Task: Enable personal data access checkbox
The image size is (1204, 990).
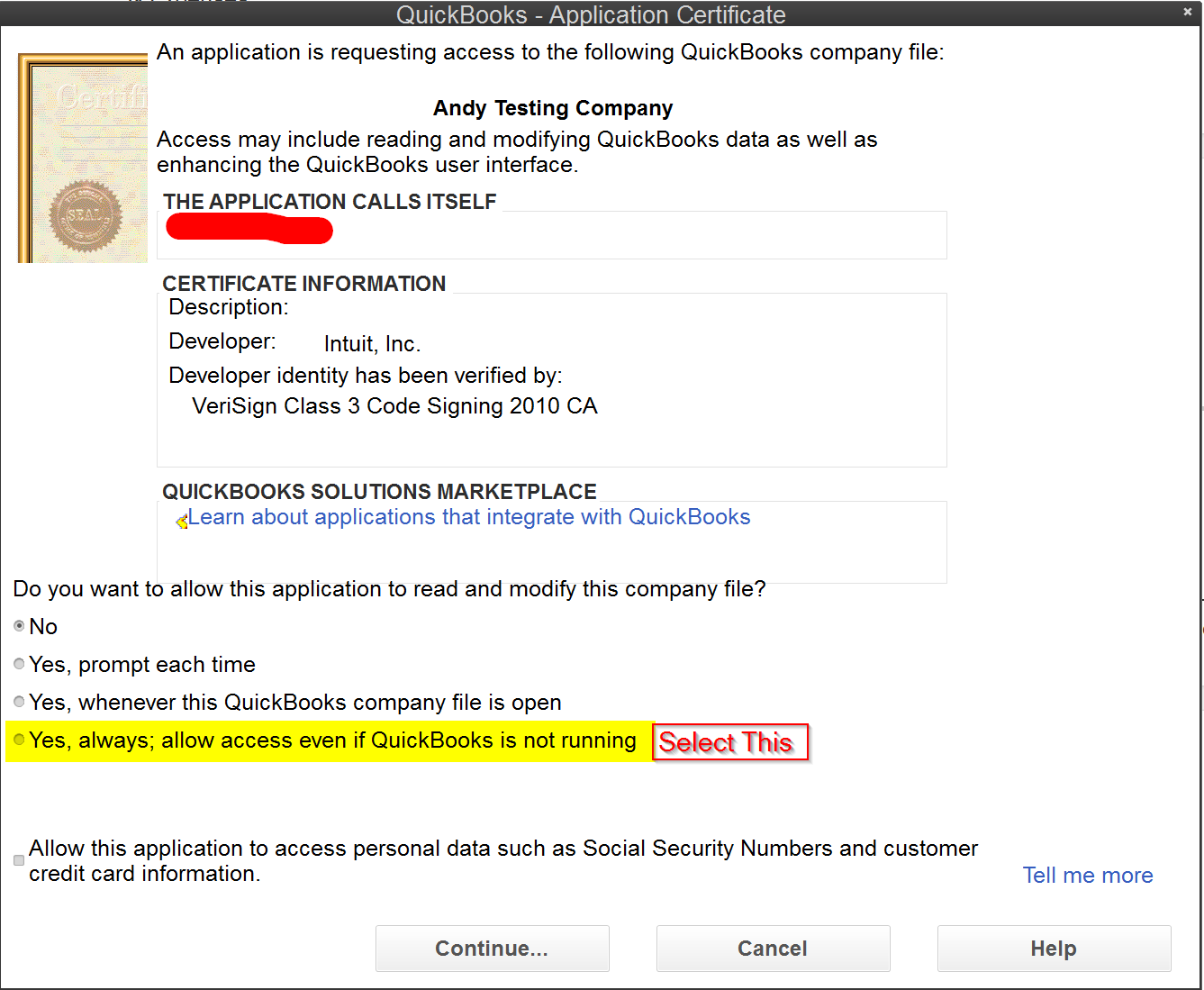Action: [19, 860]
